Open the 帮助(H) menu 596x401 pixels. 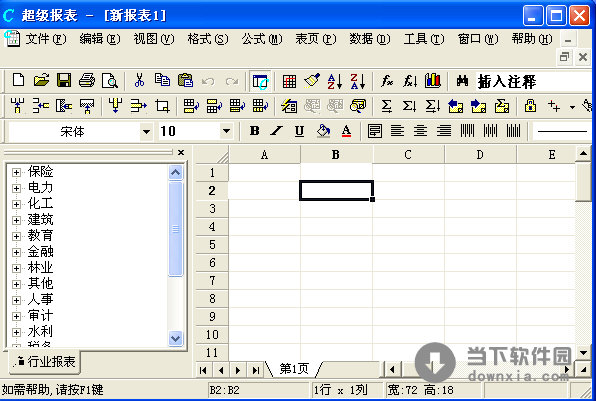531,39
